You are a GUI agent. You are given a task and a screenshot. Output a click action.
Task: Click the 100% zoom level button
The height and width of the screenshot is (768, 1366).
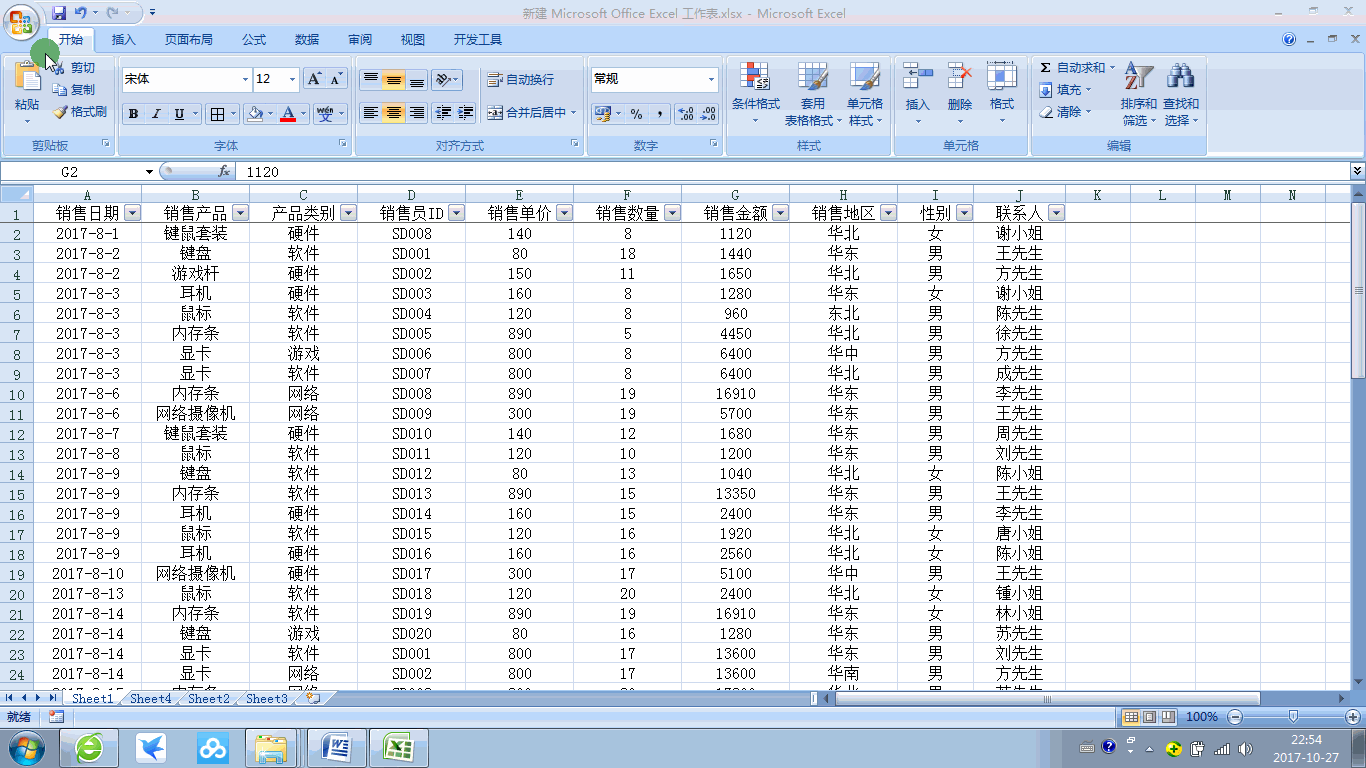pos(1203,716)
